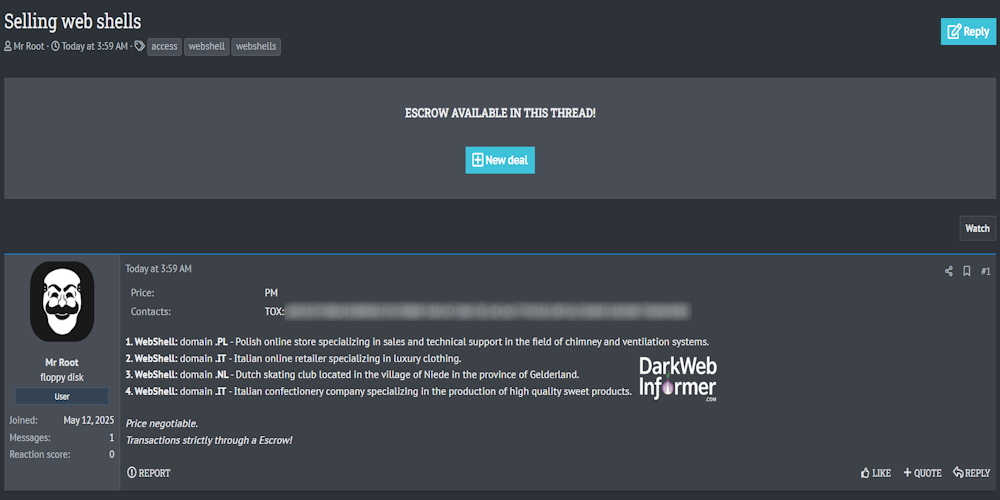This screenshot has height=500, width=1000.
Task: Click the thread start time in the header
Action: click(x=94, y=46)
